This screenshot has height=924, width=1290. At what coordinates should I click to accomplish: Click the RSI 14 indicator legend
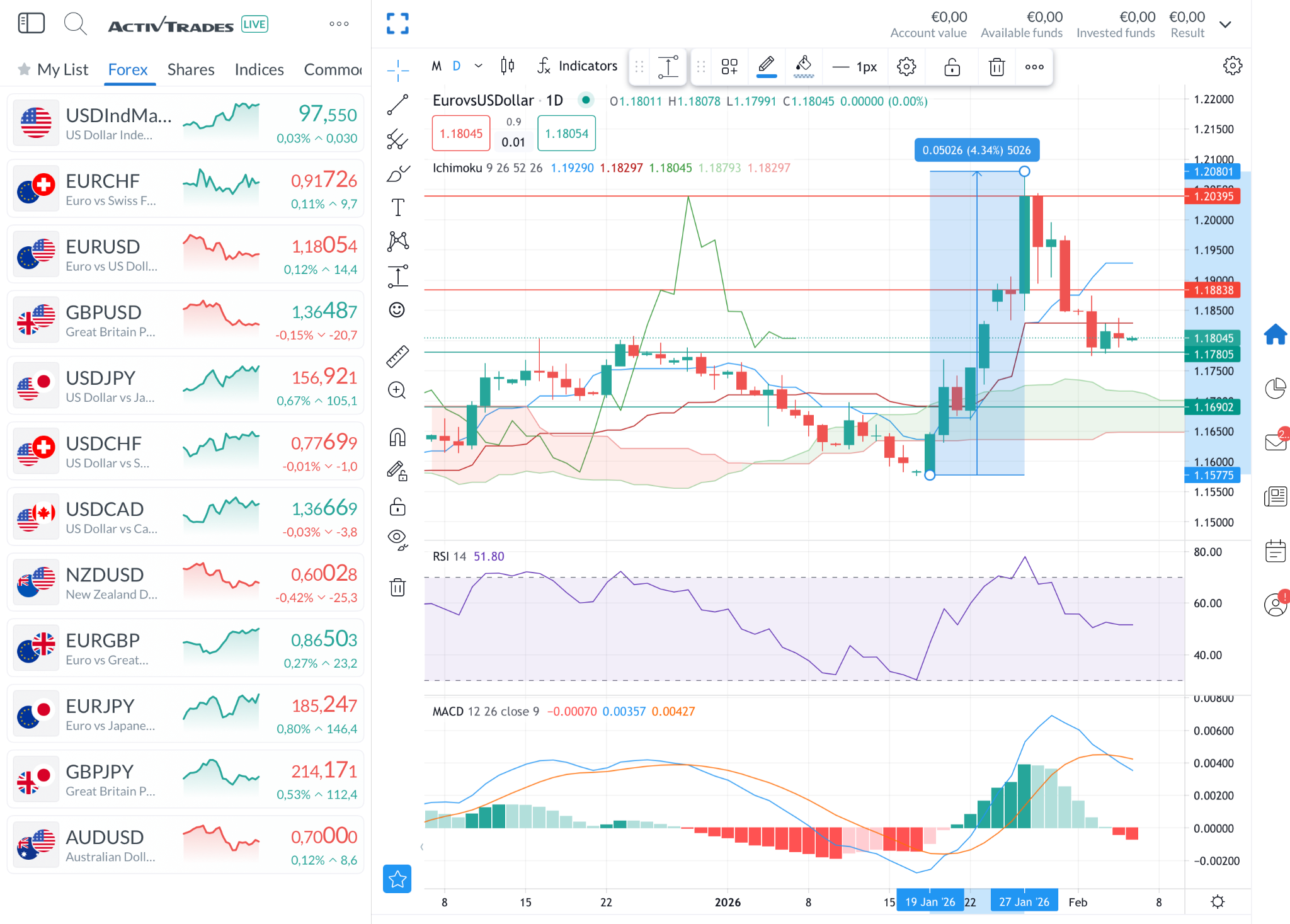[x=449, y=556]
